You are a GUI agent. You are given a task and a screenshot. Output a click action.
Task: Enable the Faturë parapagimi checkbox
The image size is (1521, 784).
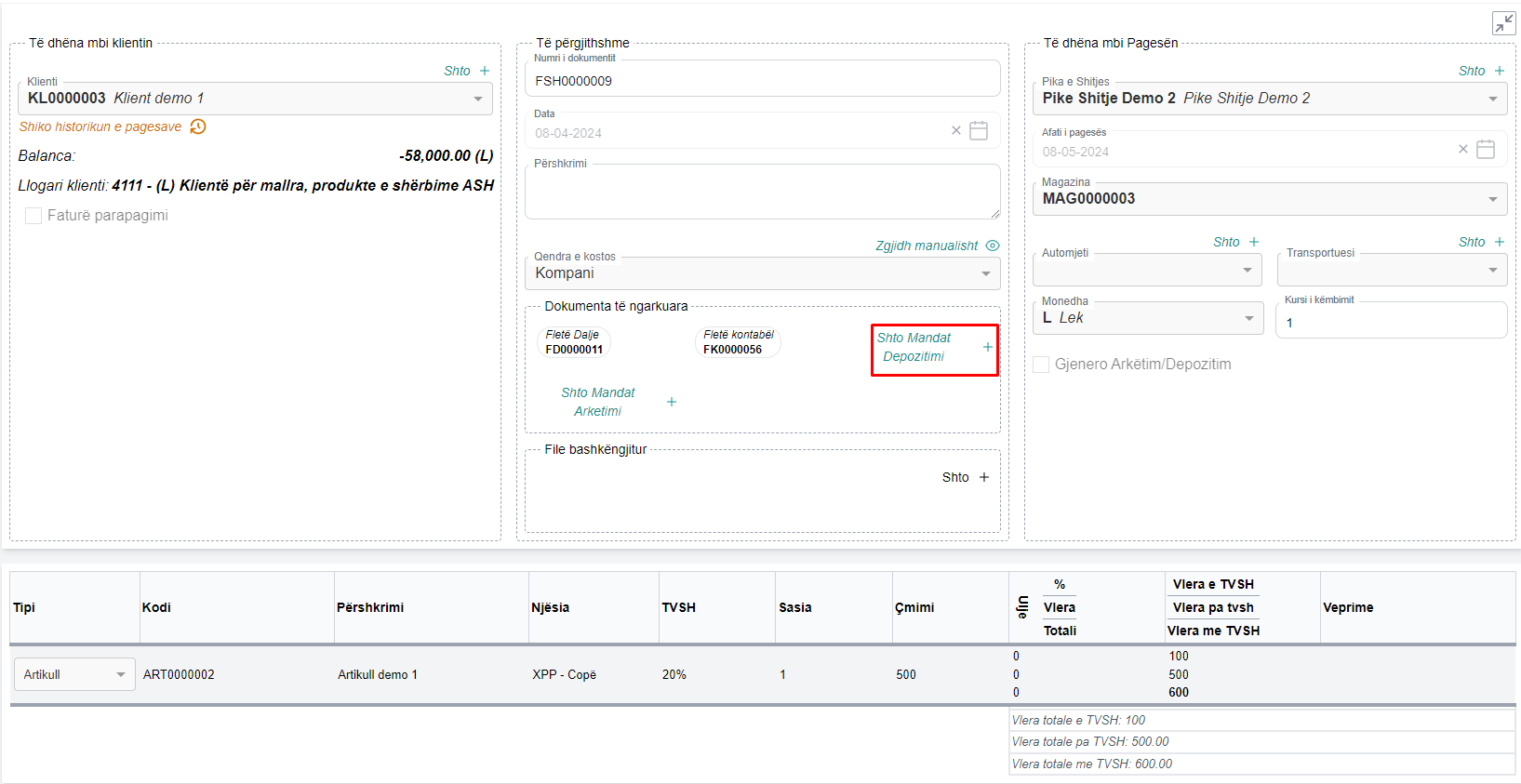(x=33, y=216)
